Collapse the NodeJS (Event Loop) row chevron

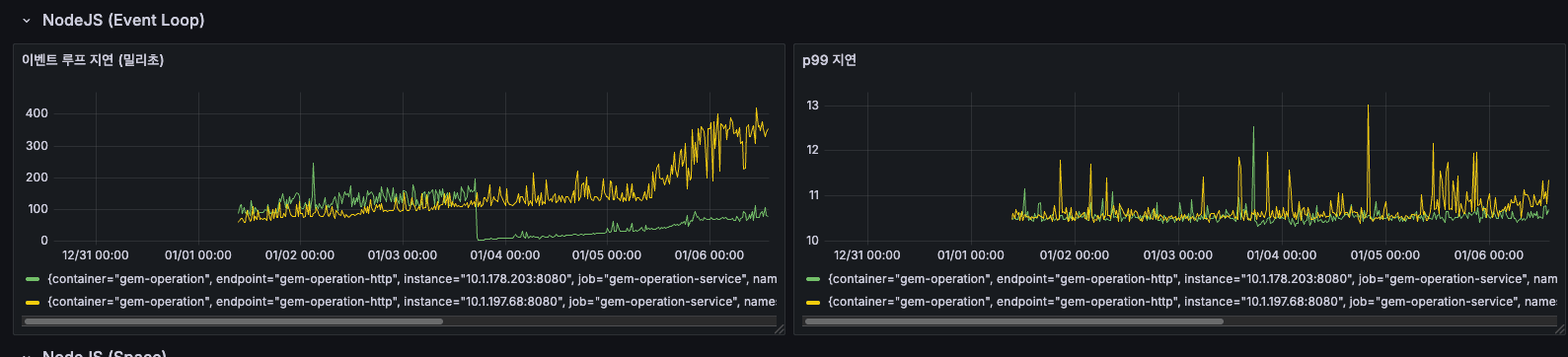26,20
